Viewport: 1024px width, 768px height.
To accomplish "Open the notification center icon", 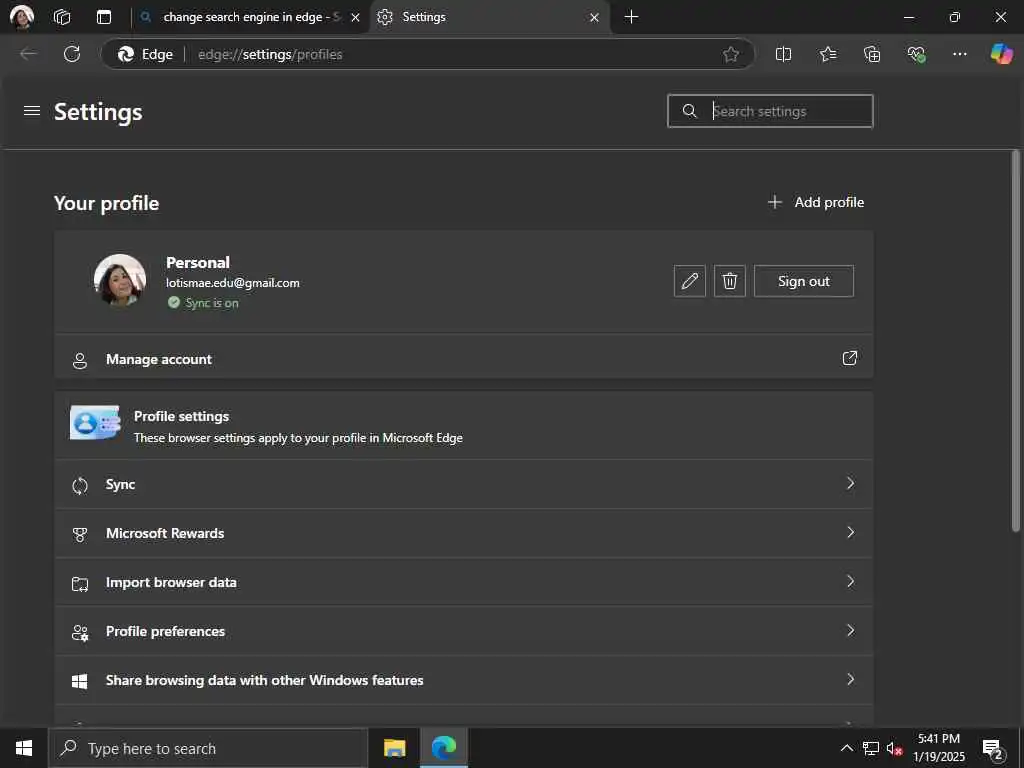I will pyautogui.click(x=993, y=749).
